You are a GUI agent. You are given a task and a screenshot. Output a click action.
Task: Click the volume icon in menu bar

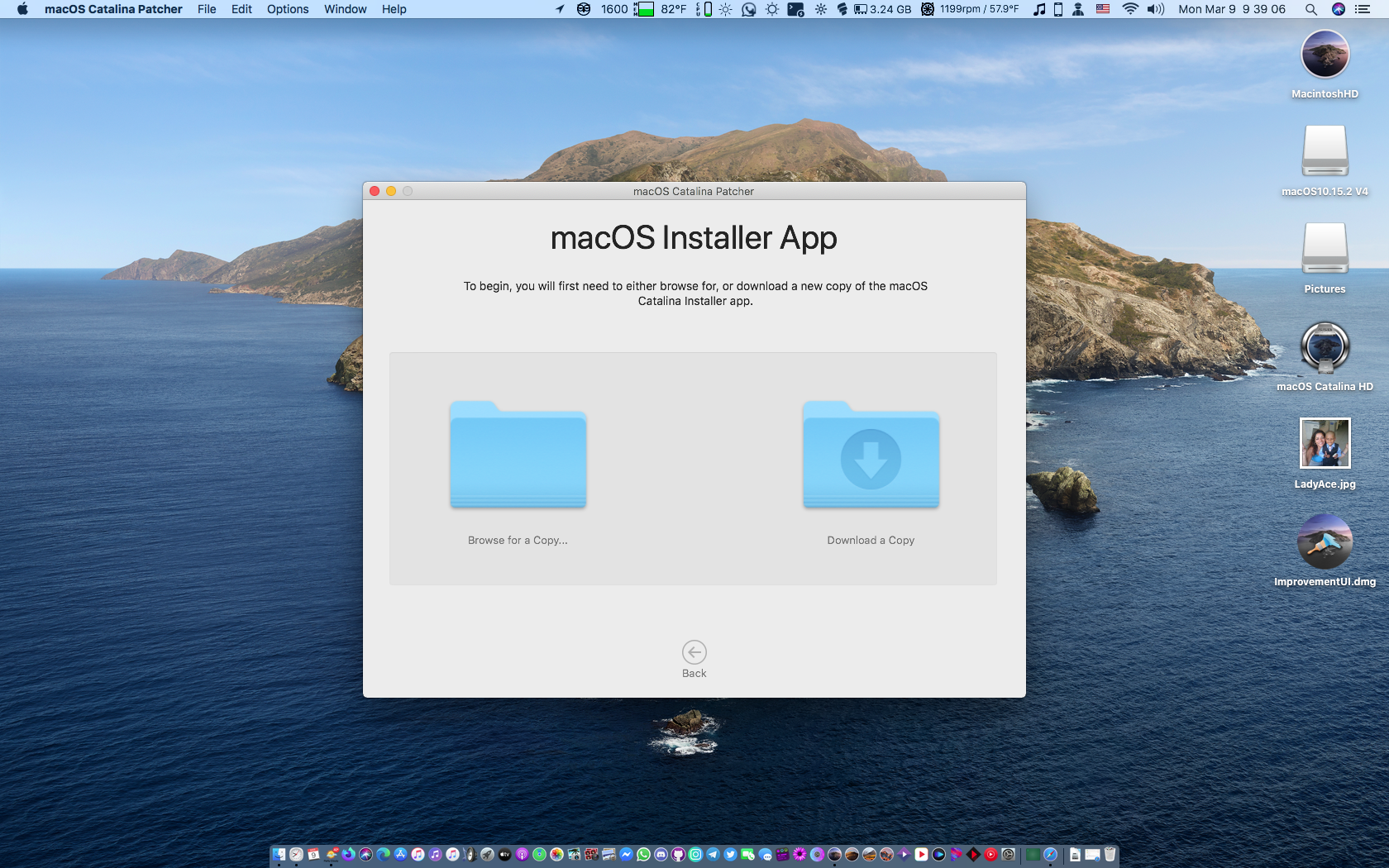[x=1155, y=9]
